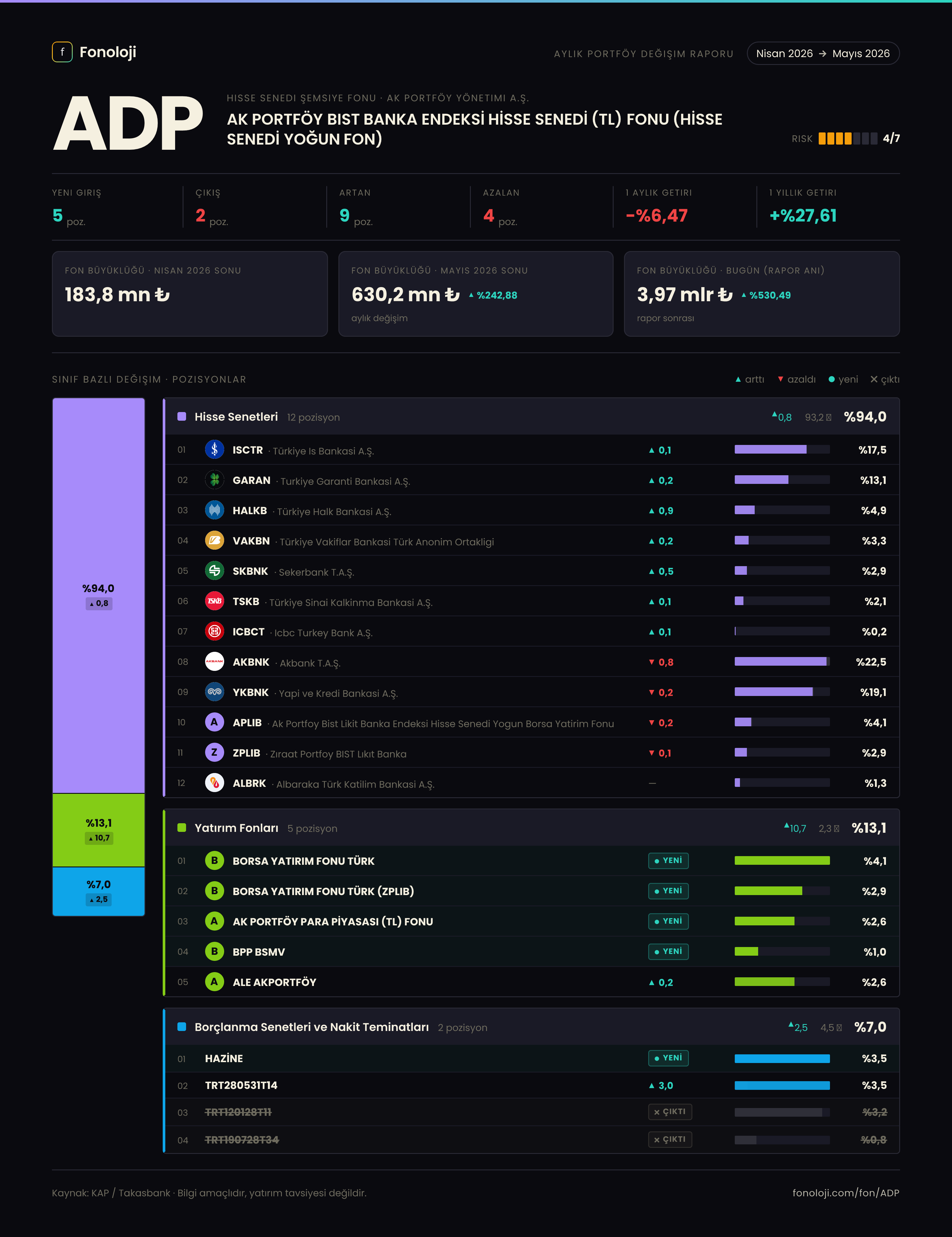Open the fonoloji.com/fon/ADP link

[846, 1193]
